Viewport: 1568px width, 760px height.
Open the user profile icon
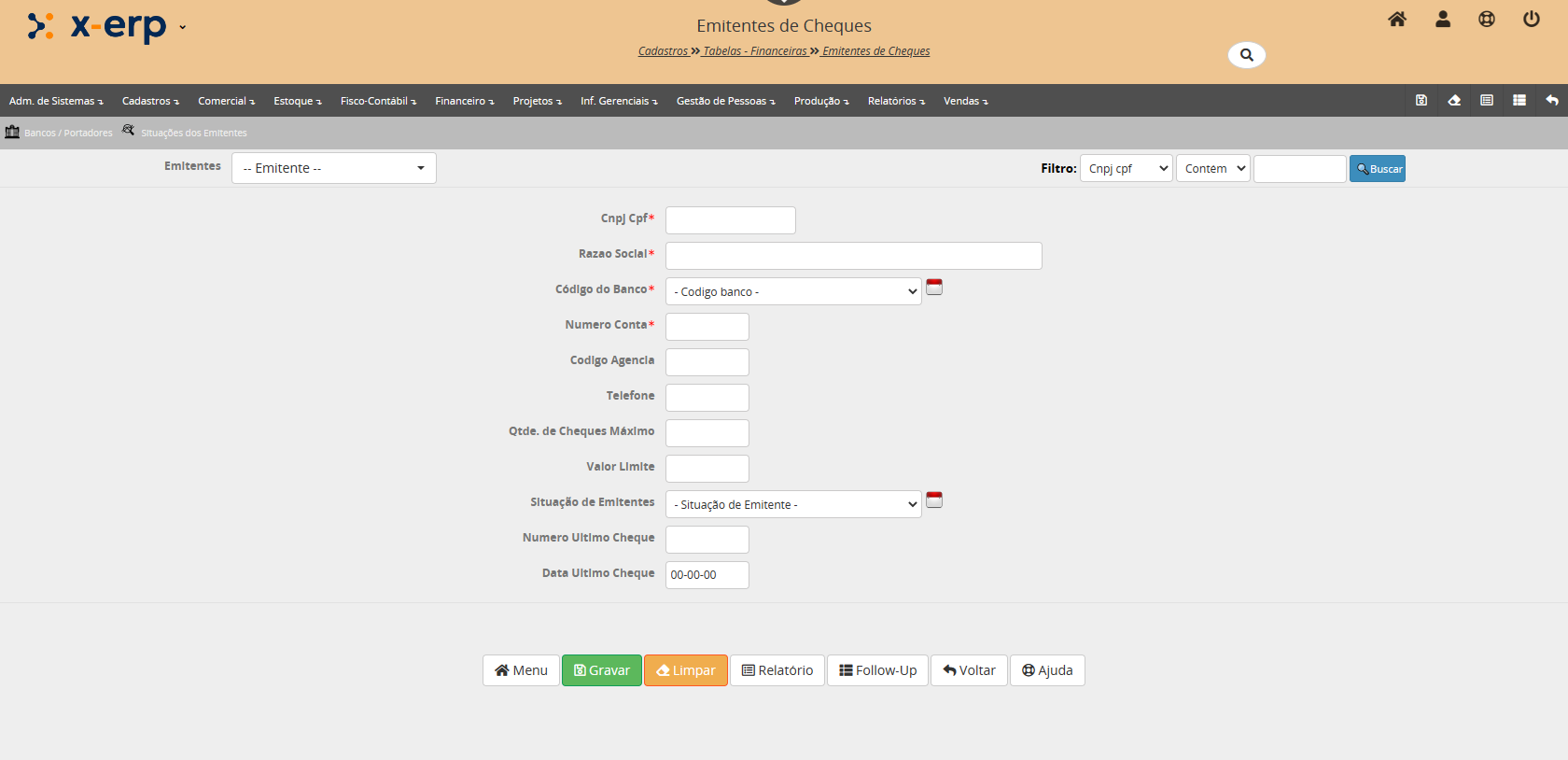(x=1442, y=20)
